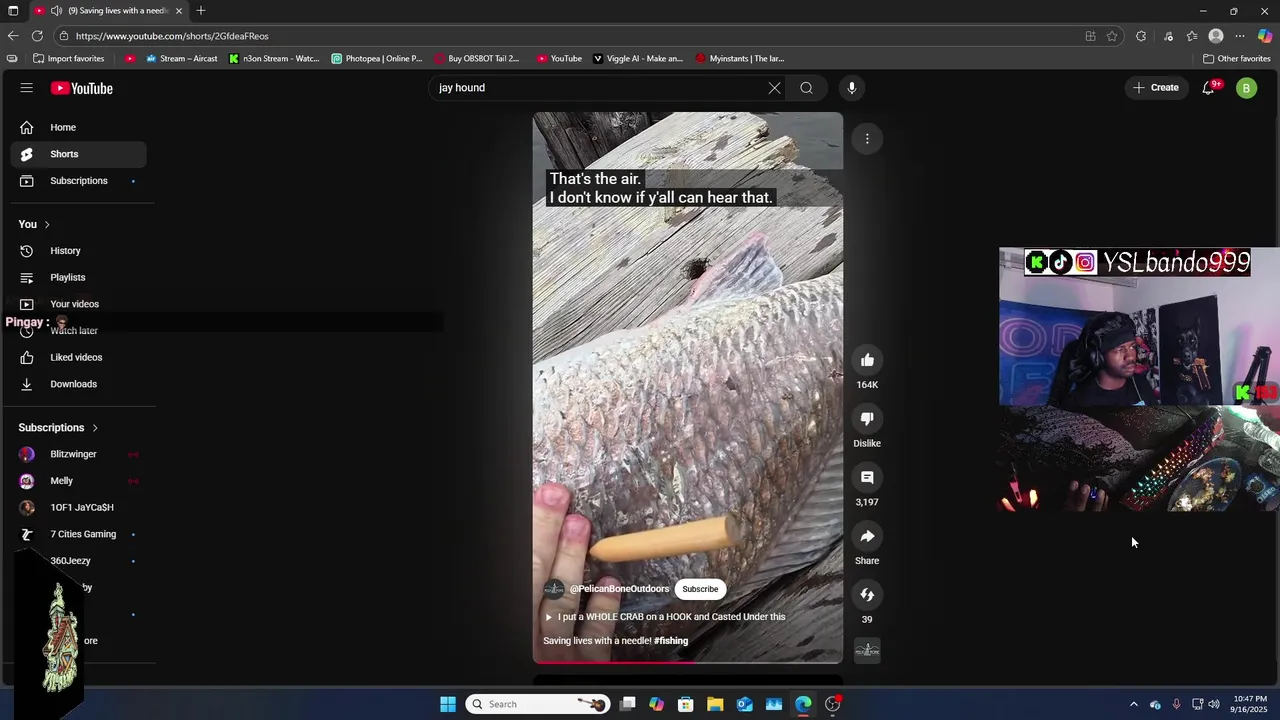Open the Windows Start menu

click(448, 704)
